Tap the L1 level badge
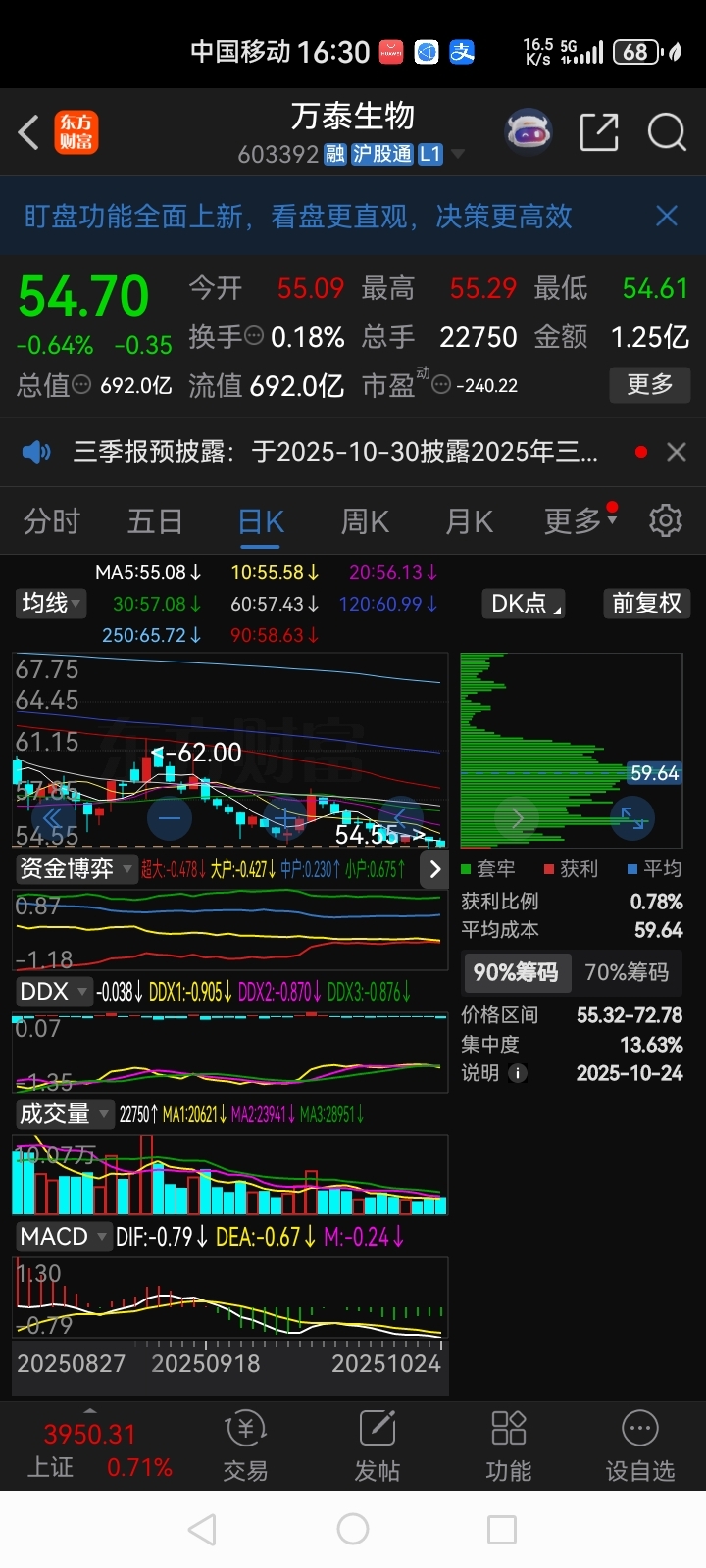Viewport: 706px width, 1568px height. pos(430,154)
